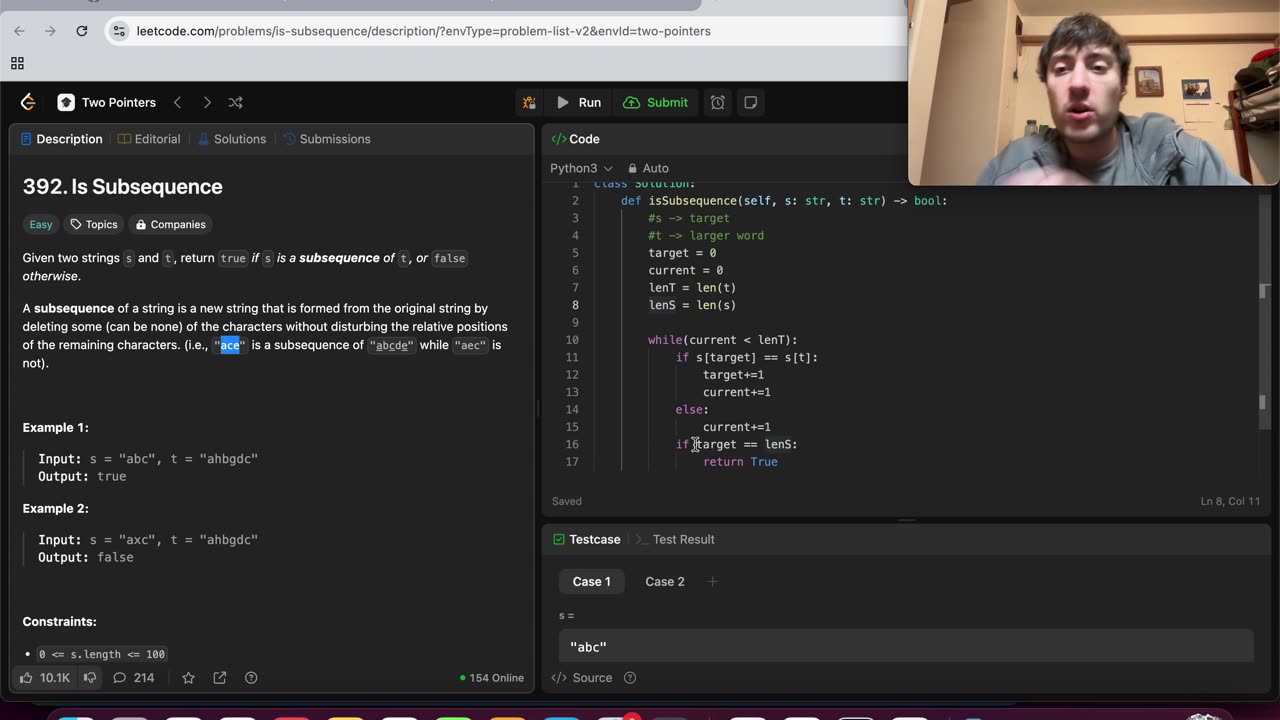Viewport: 1280px width, 720px height.
Task: Click the debugger bug icon
Action: point(529,102)
